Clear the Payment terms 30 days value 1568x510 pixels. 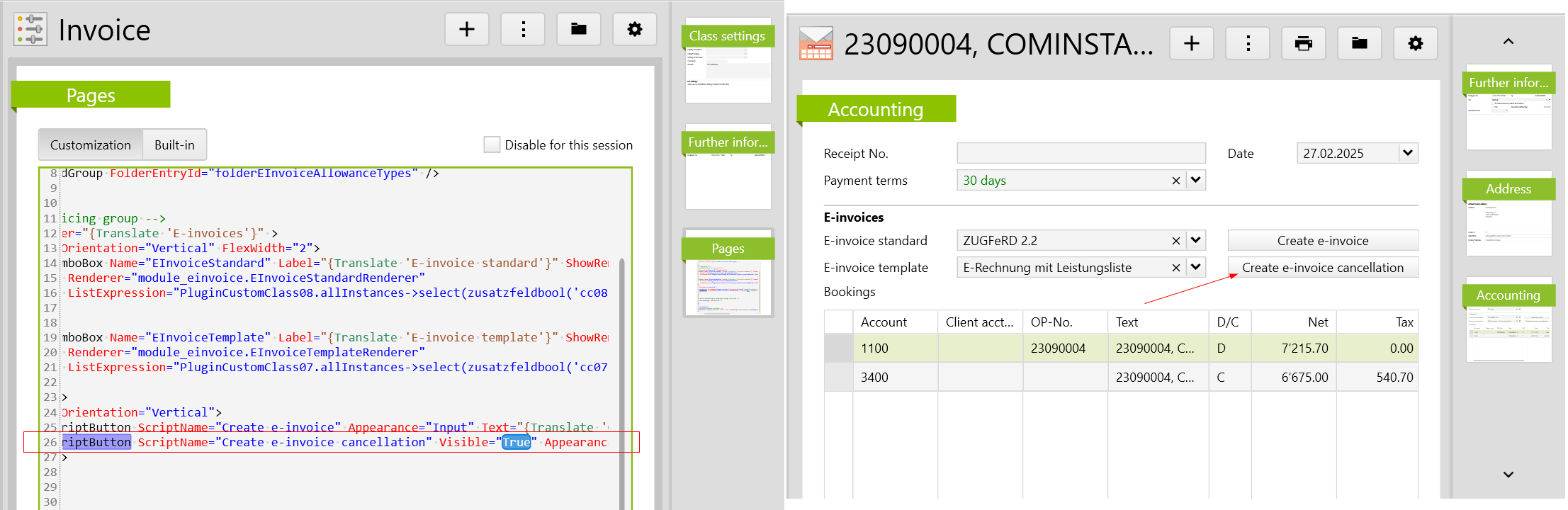click(x=1175, y=181)
